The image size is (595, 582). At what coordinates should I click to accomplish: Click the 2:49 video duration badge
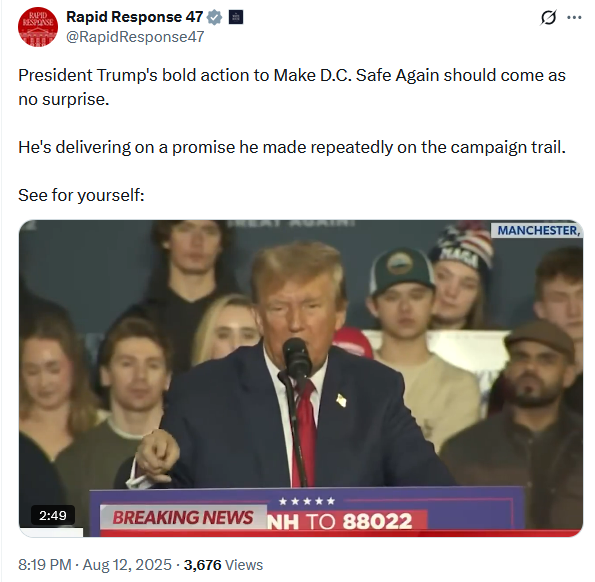[53, 515]
